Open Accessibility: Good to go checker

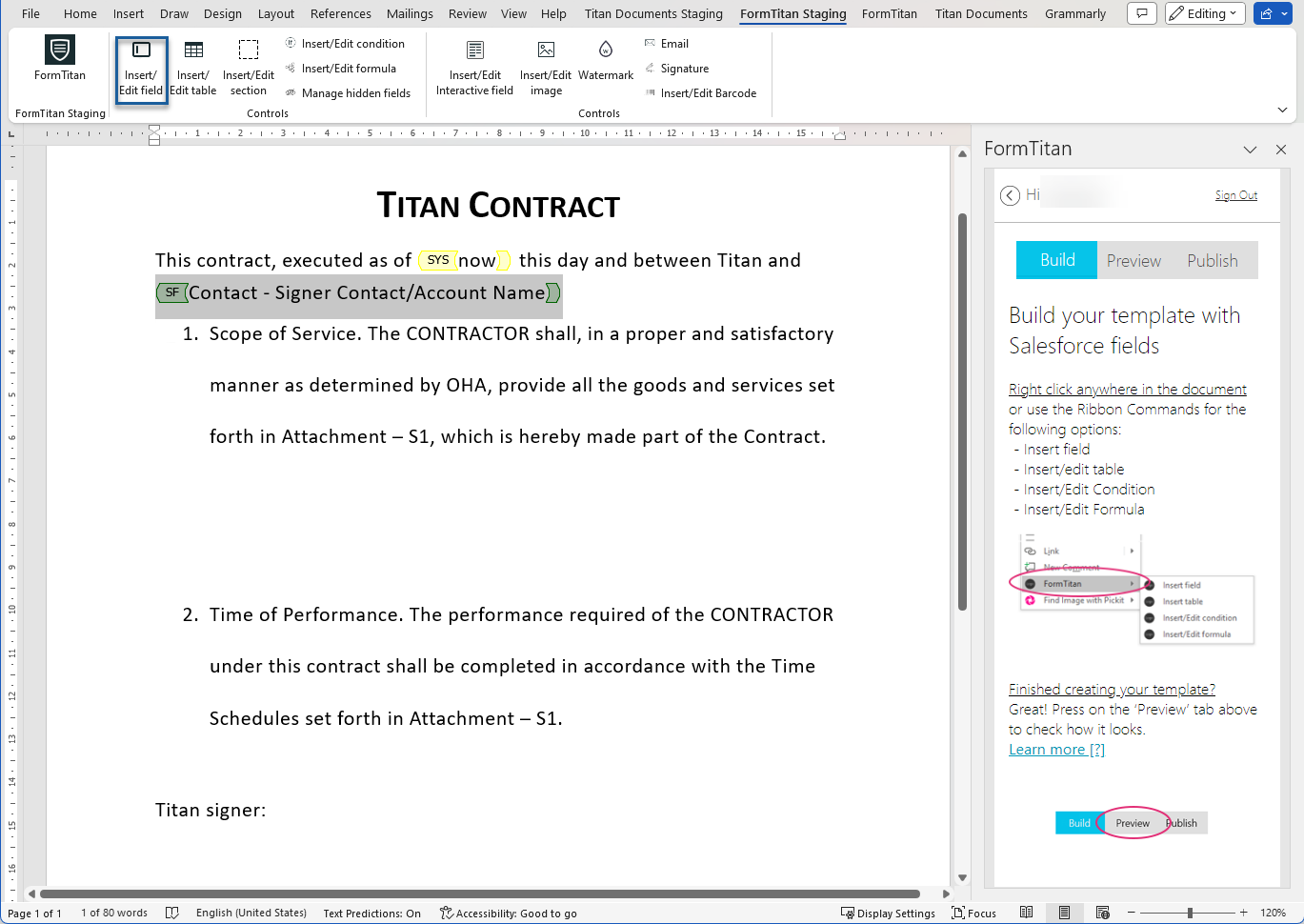point(508,913)
